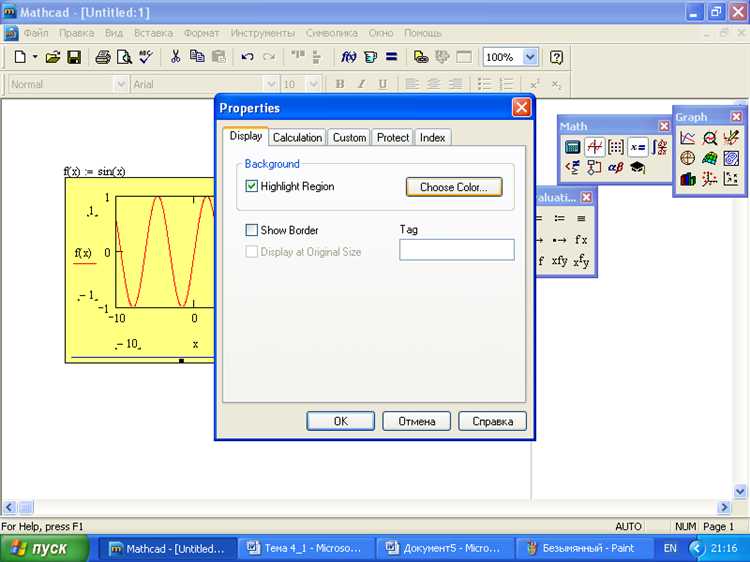
Task: Open Print Preview from the toolbar
Action: pyautogui.click(x=124, y=57)
